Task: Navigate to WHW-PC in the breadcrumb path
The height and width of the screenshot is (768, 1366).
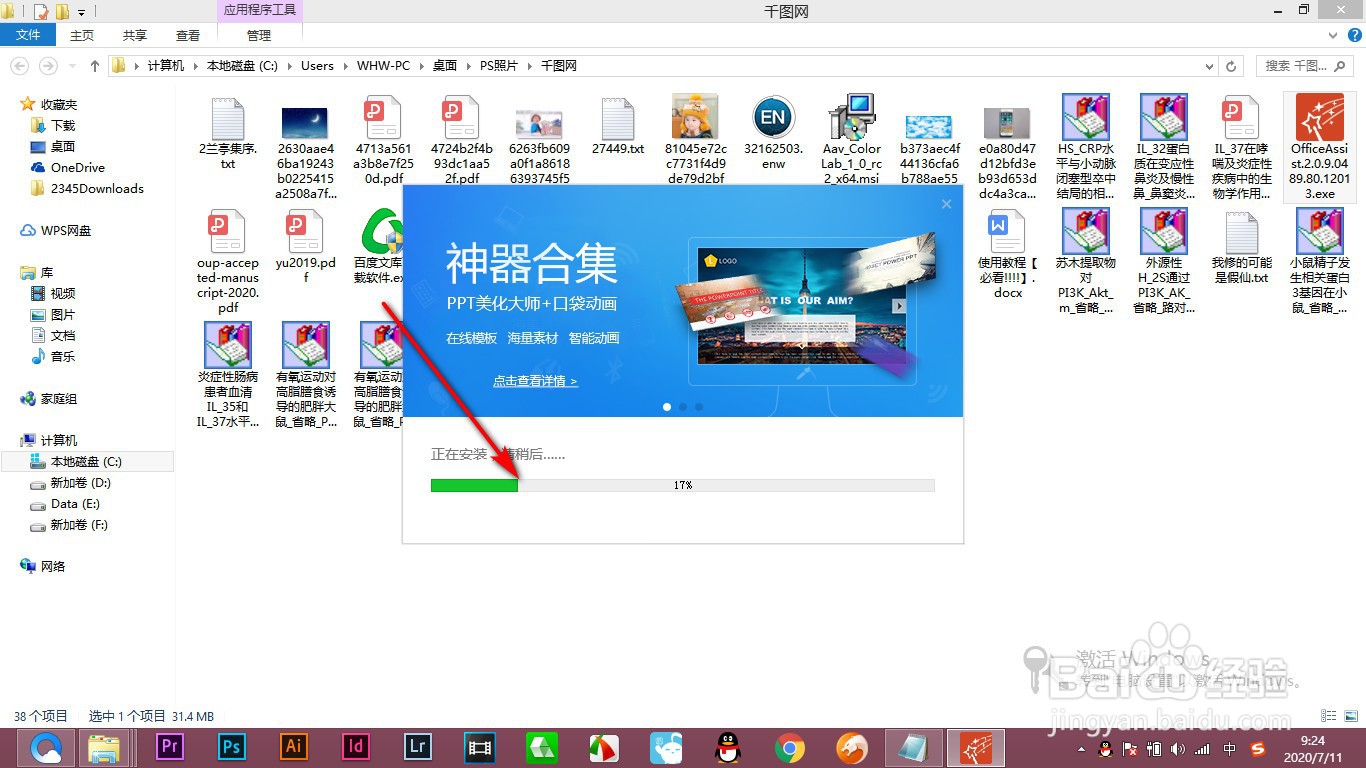Action: 383,66
